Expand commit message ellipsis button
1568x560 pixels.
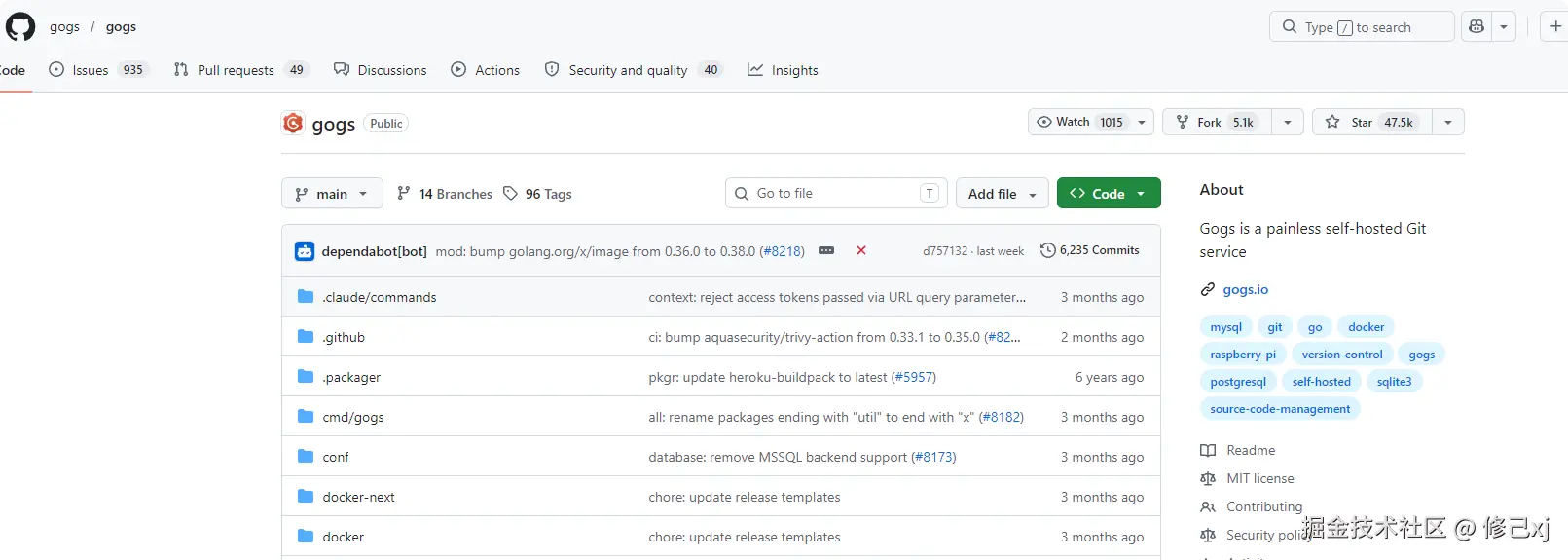(826, 250)
